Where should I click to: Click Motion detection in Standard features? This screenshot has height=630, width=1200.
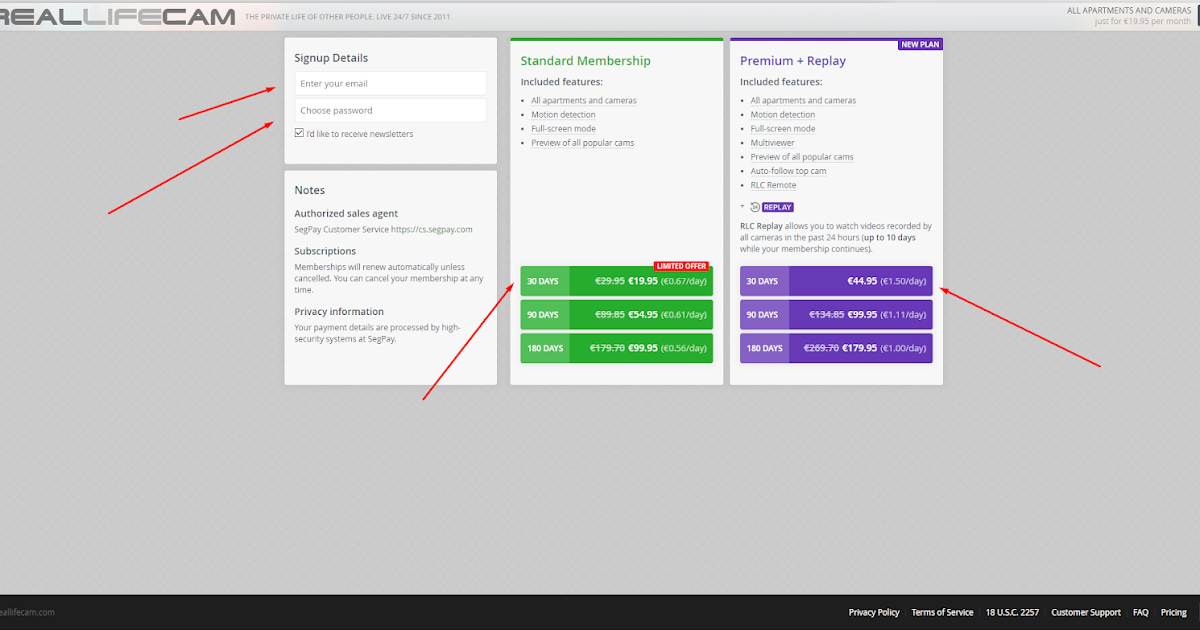563,115
